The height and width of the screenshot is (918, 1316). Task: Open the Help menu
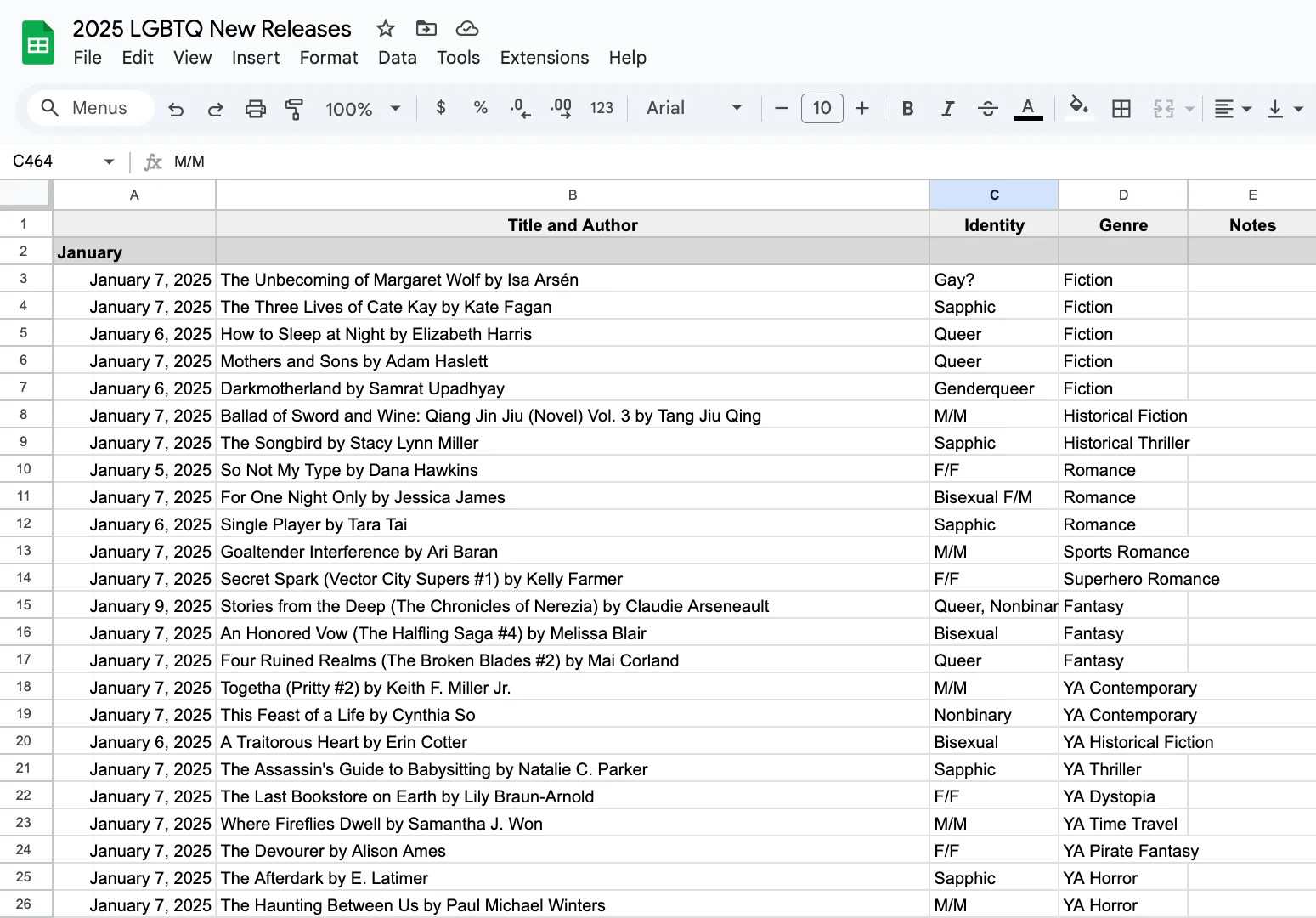click(628, 58)
